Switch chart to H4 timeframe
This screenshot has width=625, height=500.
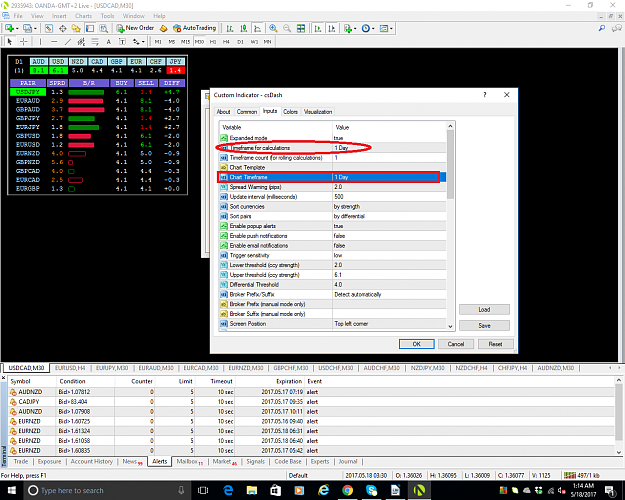tap(226, 41)
